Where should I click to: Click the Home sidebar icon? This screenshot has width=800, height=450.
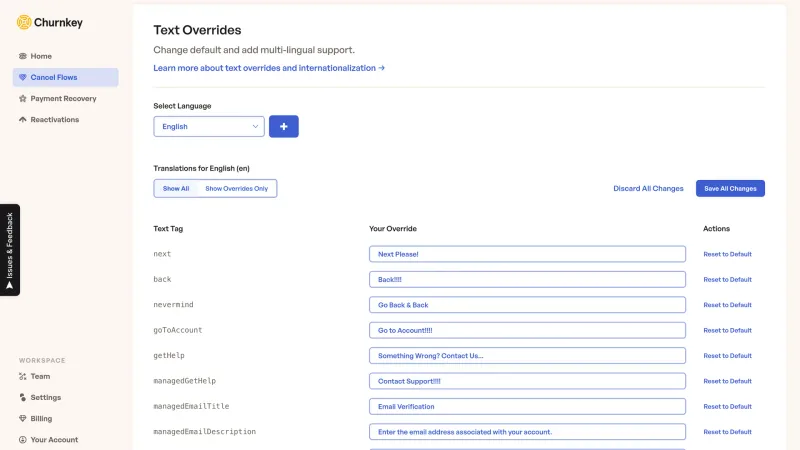pos(22,56)
